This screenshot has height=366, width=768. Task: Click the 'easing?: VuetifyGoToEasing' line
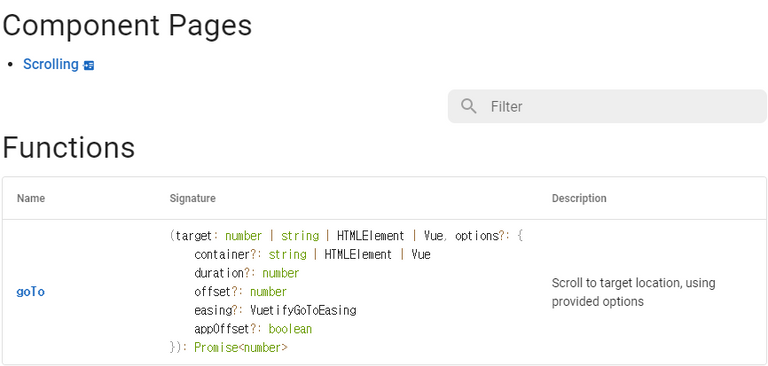click(x=275, y=311)
